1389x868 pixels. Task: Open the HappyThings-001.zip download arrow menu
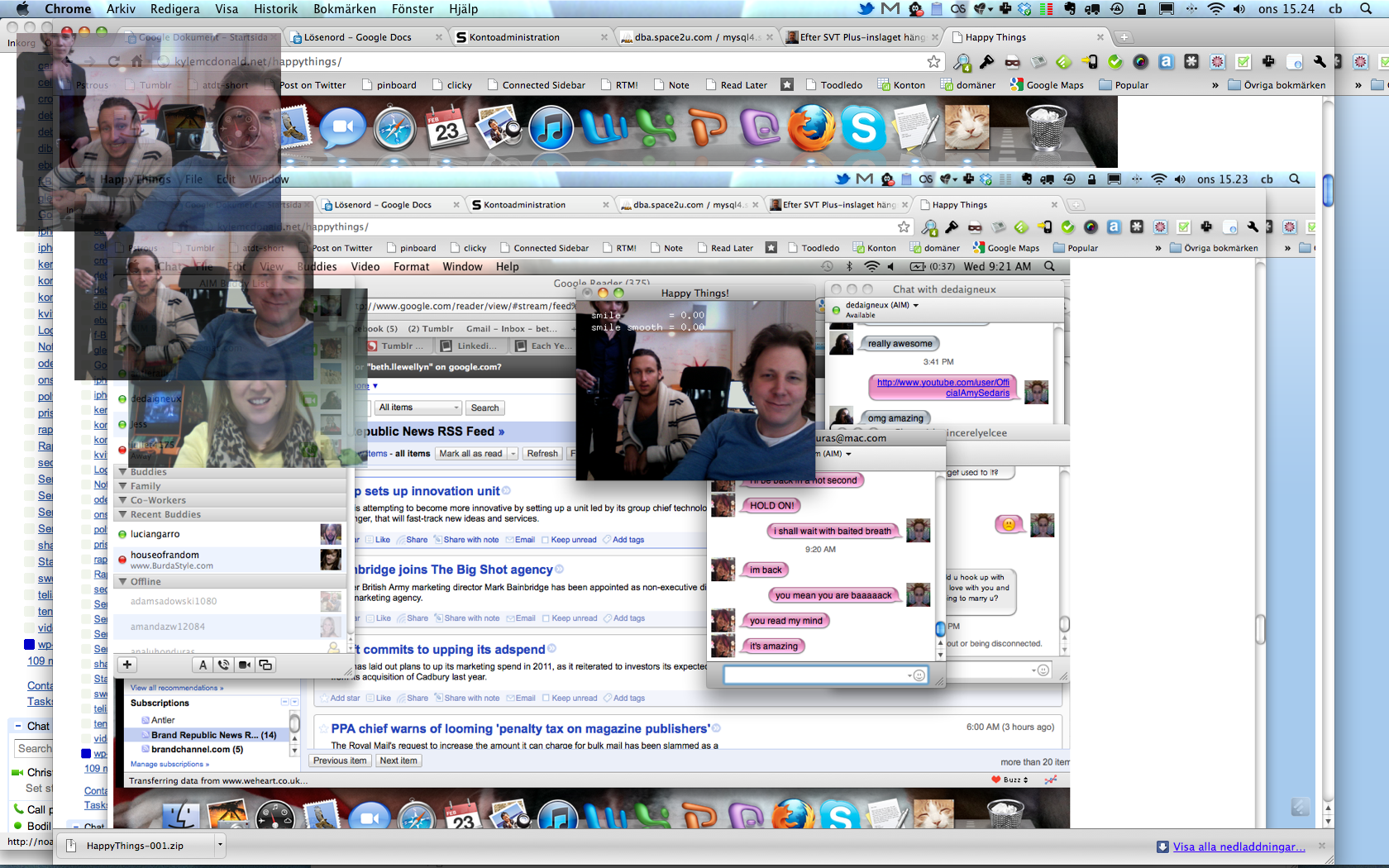(220, 845)
